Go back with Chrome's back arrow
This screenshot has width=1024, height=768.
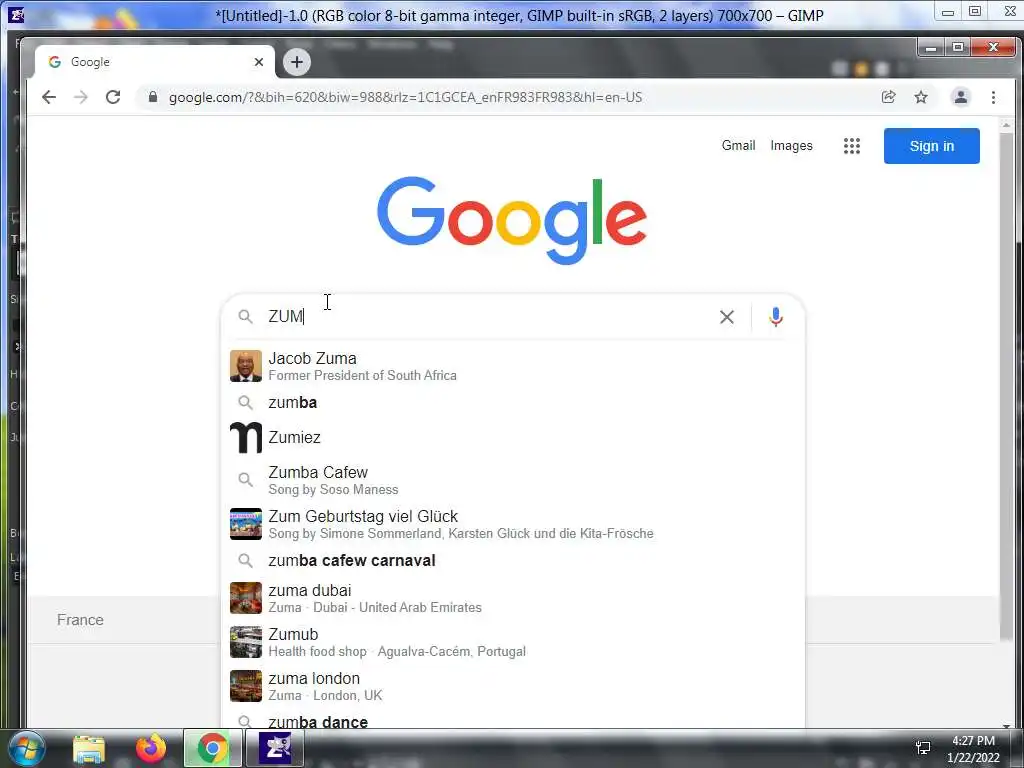[48, 97]
